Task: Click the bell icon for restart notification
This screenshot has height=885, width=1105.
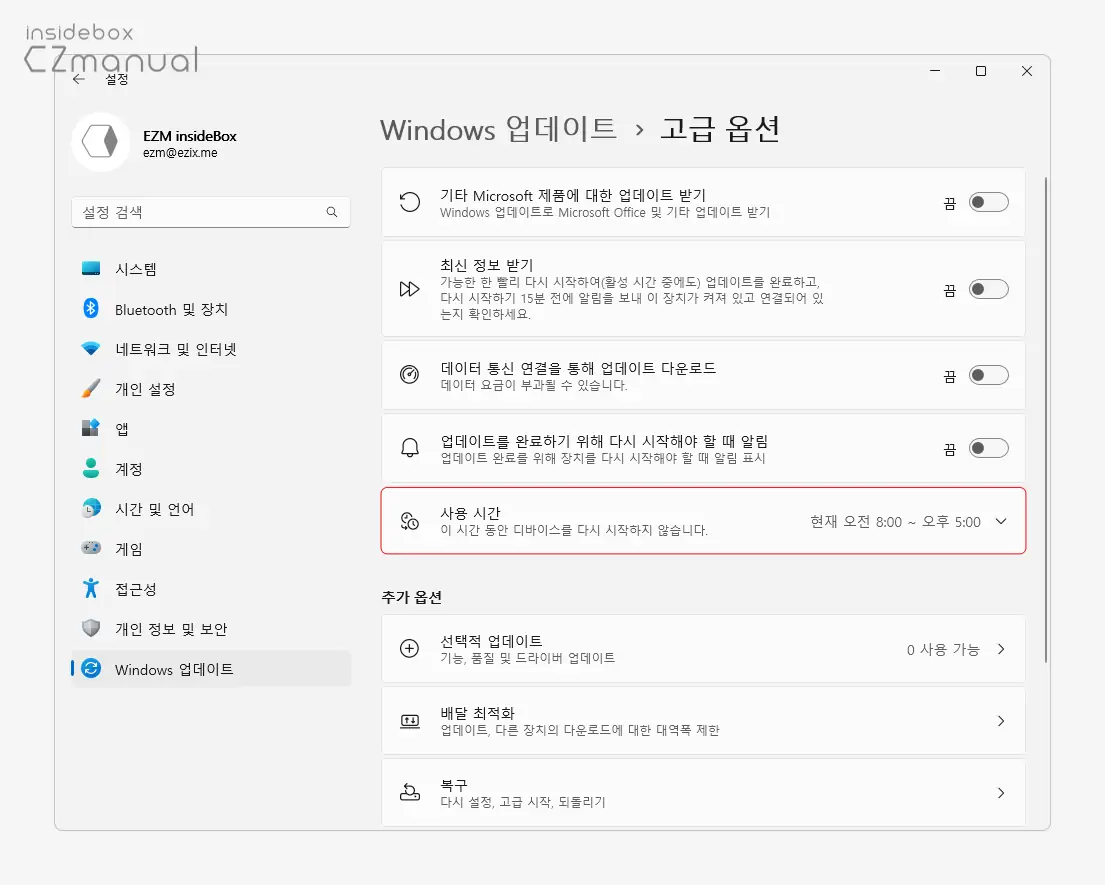Action: point(409,447)
